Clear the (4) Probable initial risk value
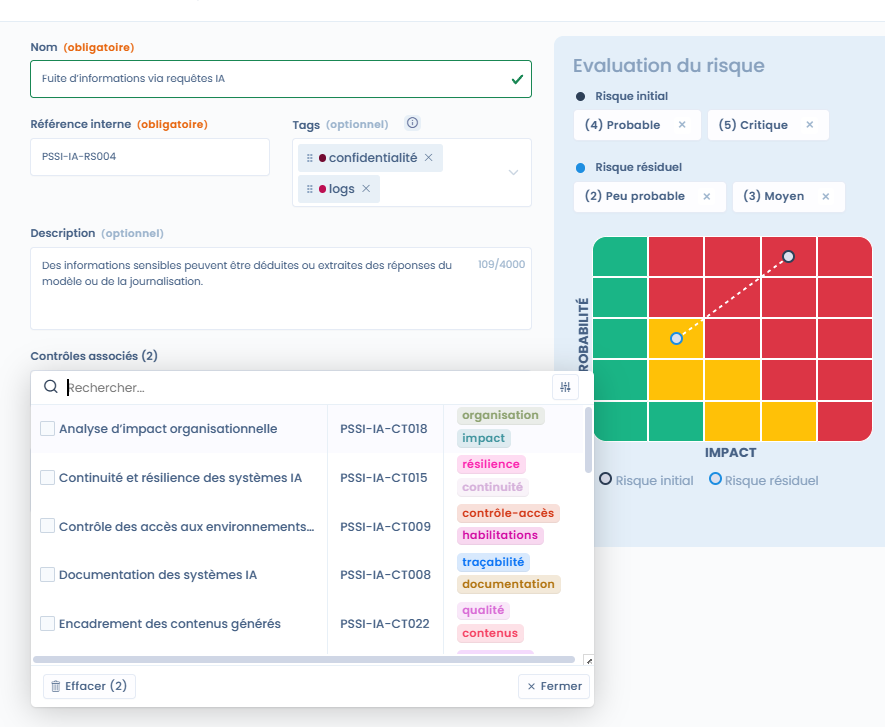 point(682,125)
